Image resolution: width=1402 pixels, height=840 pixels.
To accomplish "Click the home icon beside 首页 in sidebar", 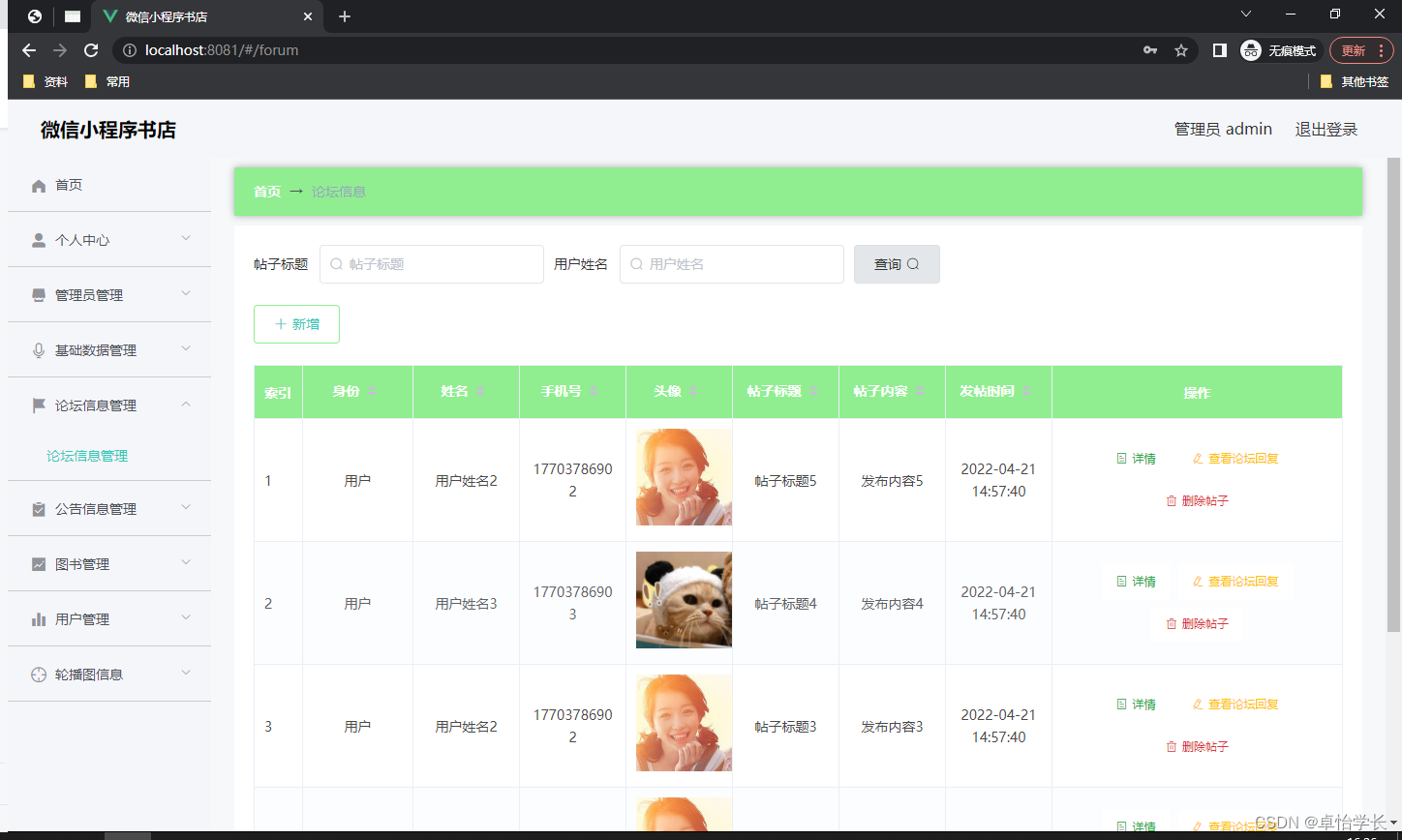I will click(x=39, y=185).
